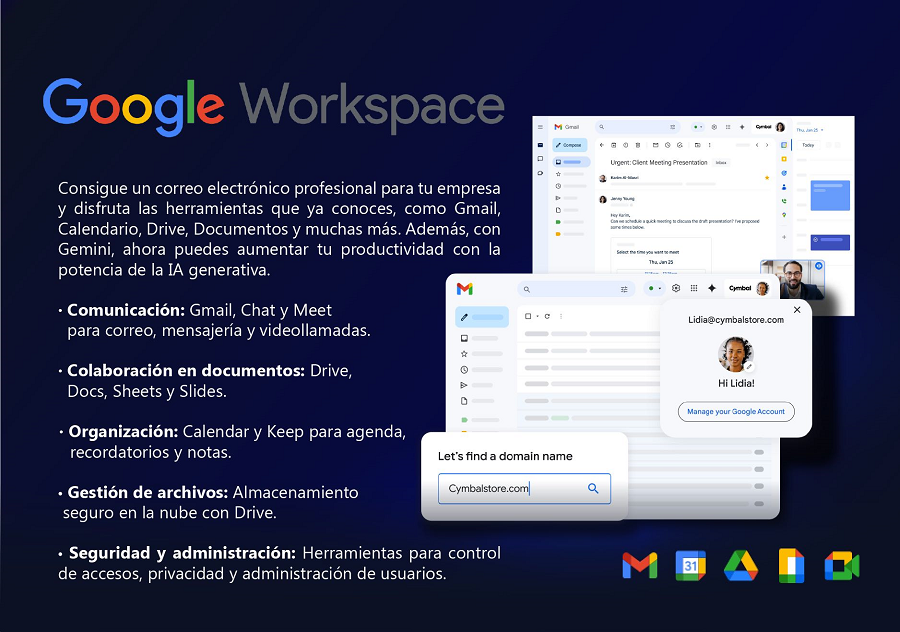Open the Google Drive app icon

pos(741,566)
